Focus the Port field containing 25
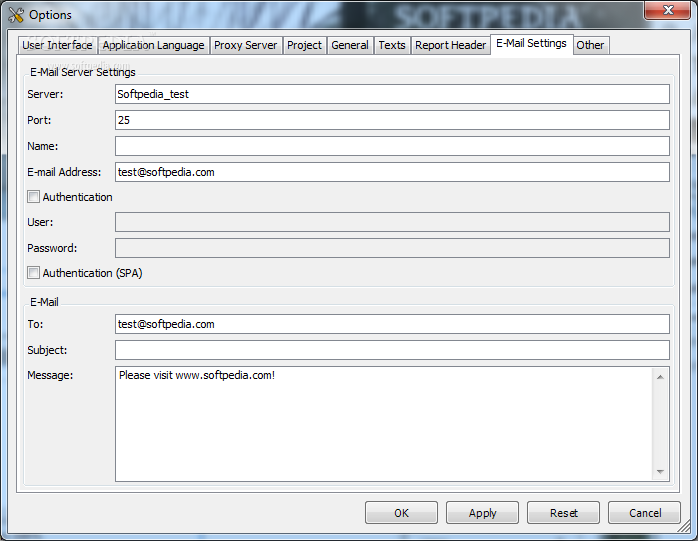 (x=392, y=120)
